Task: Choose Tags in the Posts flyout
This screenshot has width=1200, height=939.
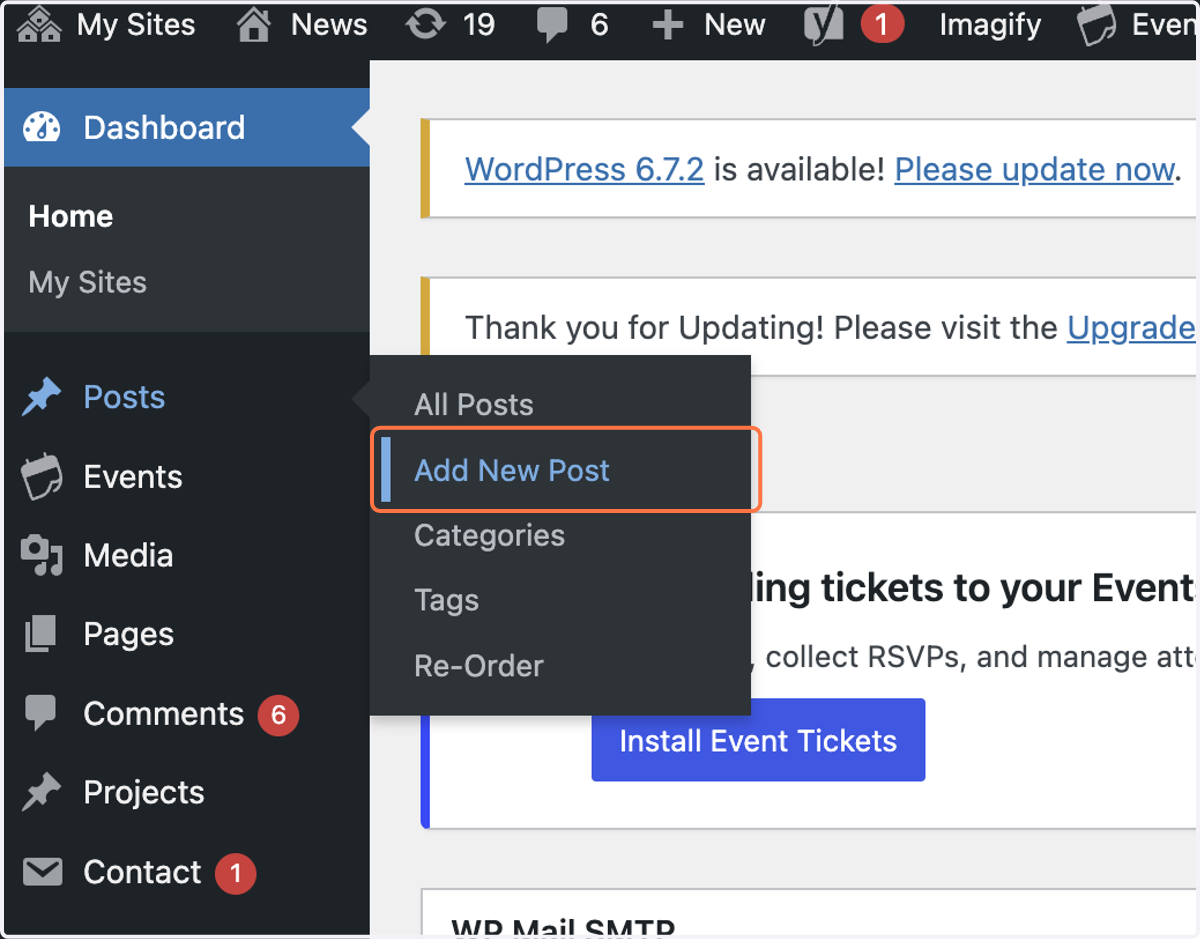Action: click(x=447, y=601)
